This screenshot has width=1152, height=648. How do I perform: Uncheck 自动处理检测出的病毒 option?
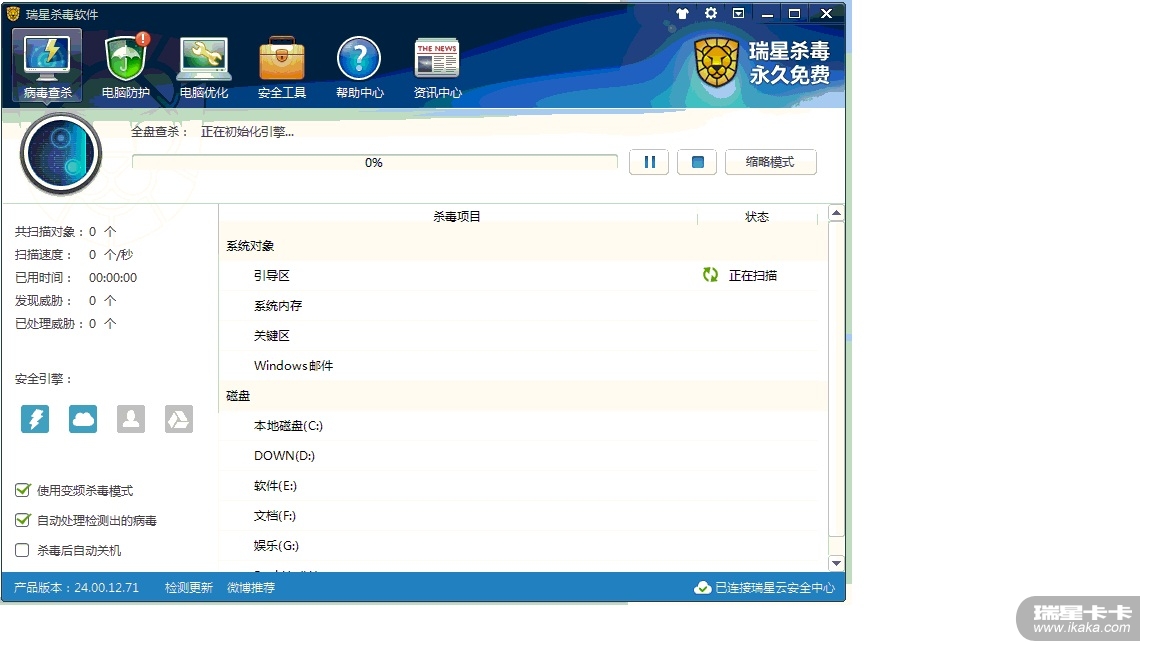[x=22, y=520]
